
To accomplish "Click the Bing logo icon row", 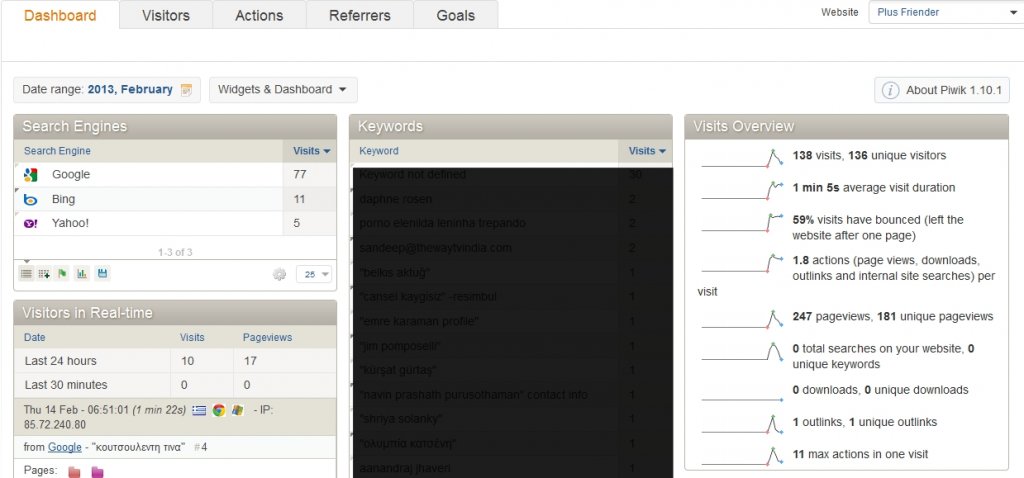I will (30, 200).
